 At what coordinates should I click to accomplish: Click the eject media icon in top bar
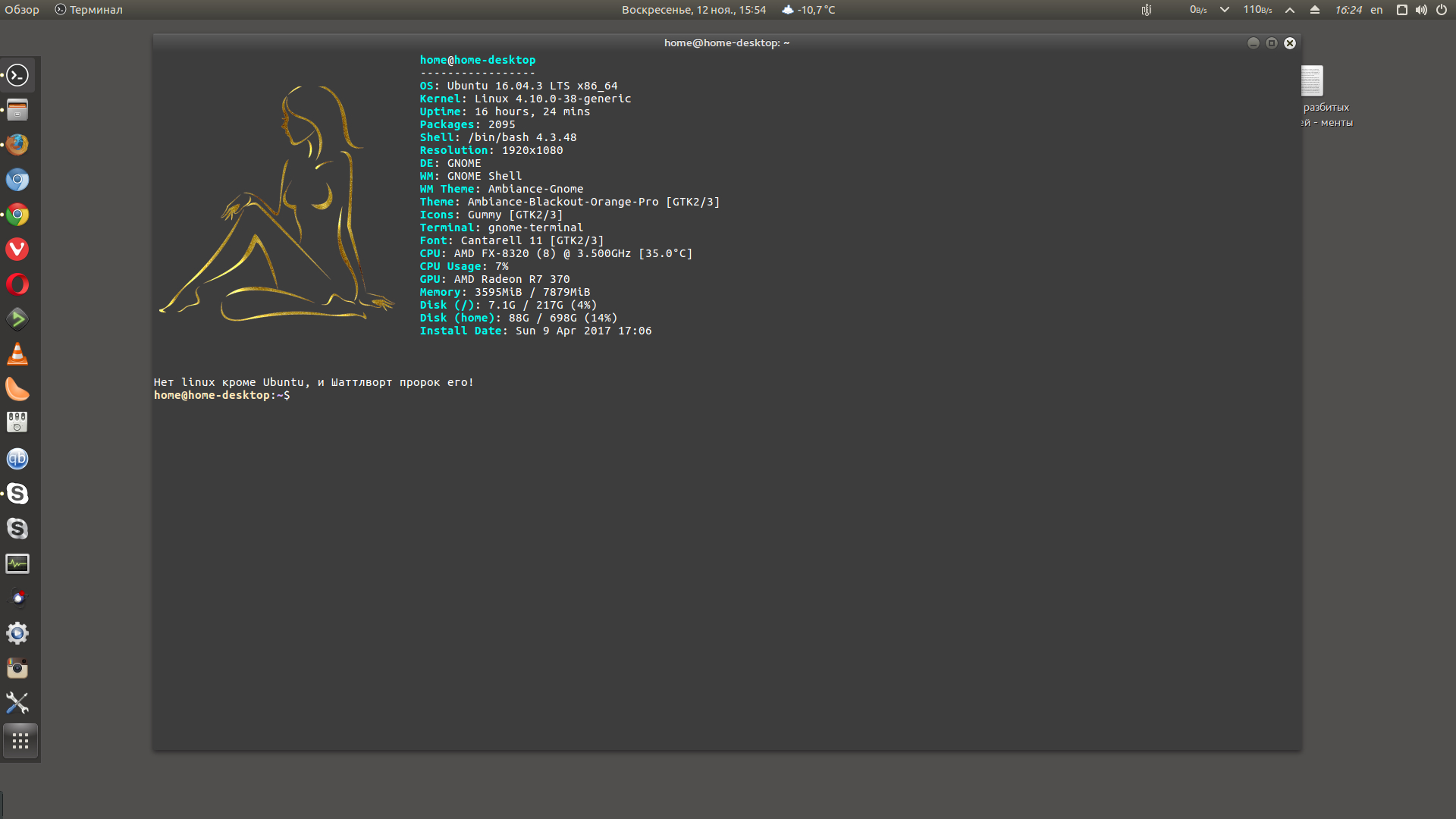pyautogui.click(x=1315, y=10)
